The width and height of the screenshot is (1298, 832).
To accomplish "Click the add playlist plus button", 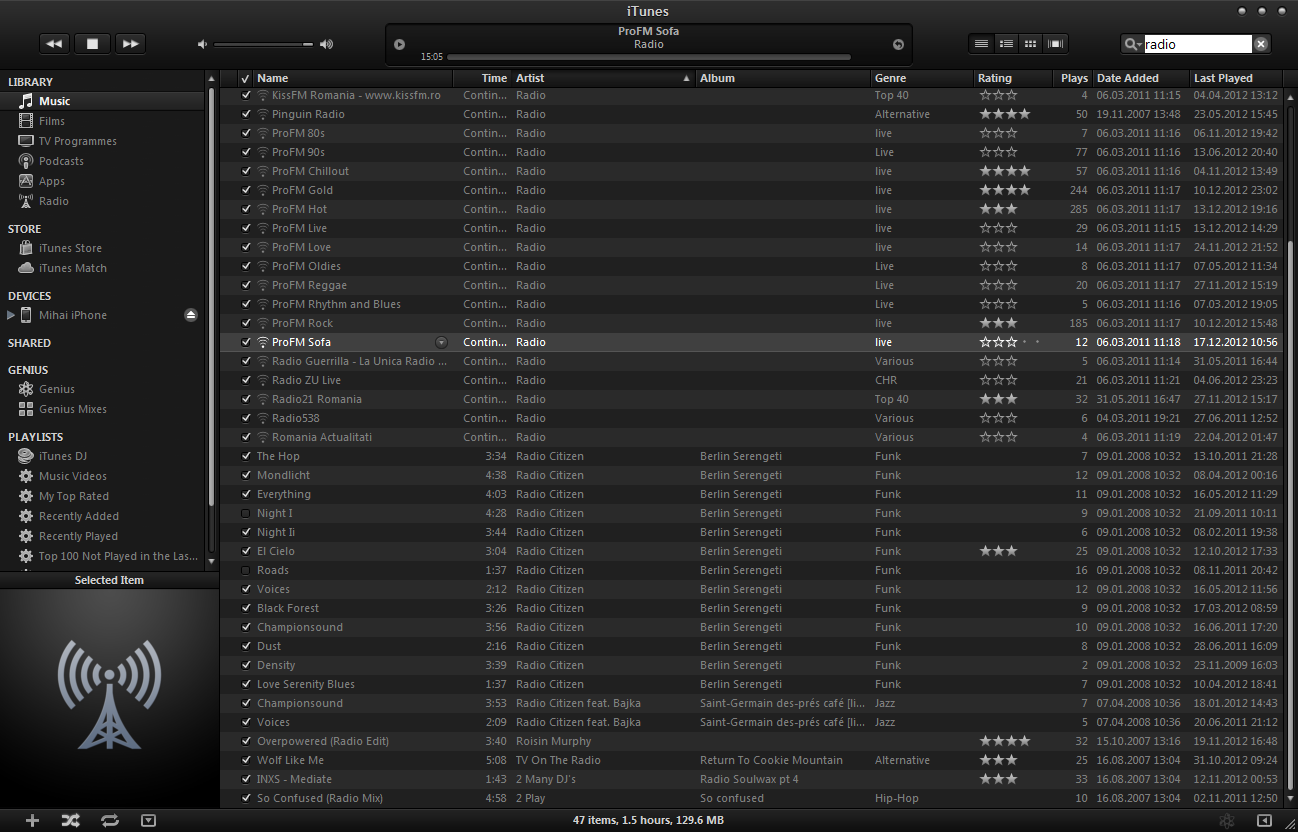I will point(32,820).
